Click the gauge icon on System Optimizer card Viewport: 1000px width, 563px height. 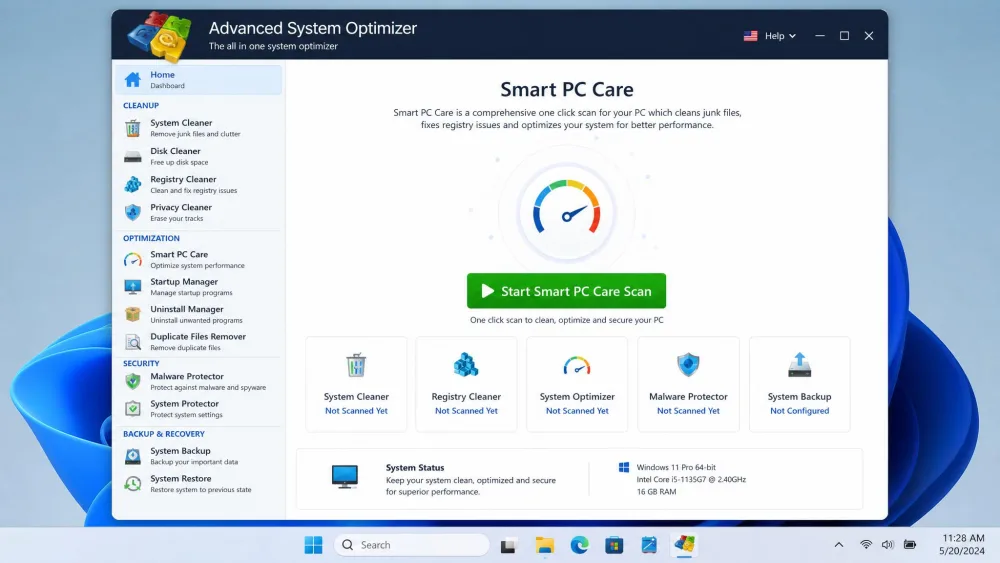point(577,366)
